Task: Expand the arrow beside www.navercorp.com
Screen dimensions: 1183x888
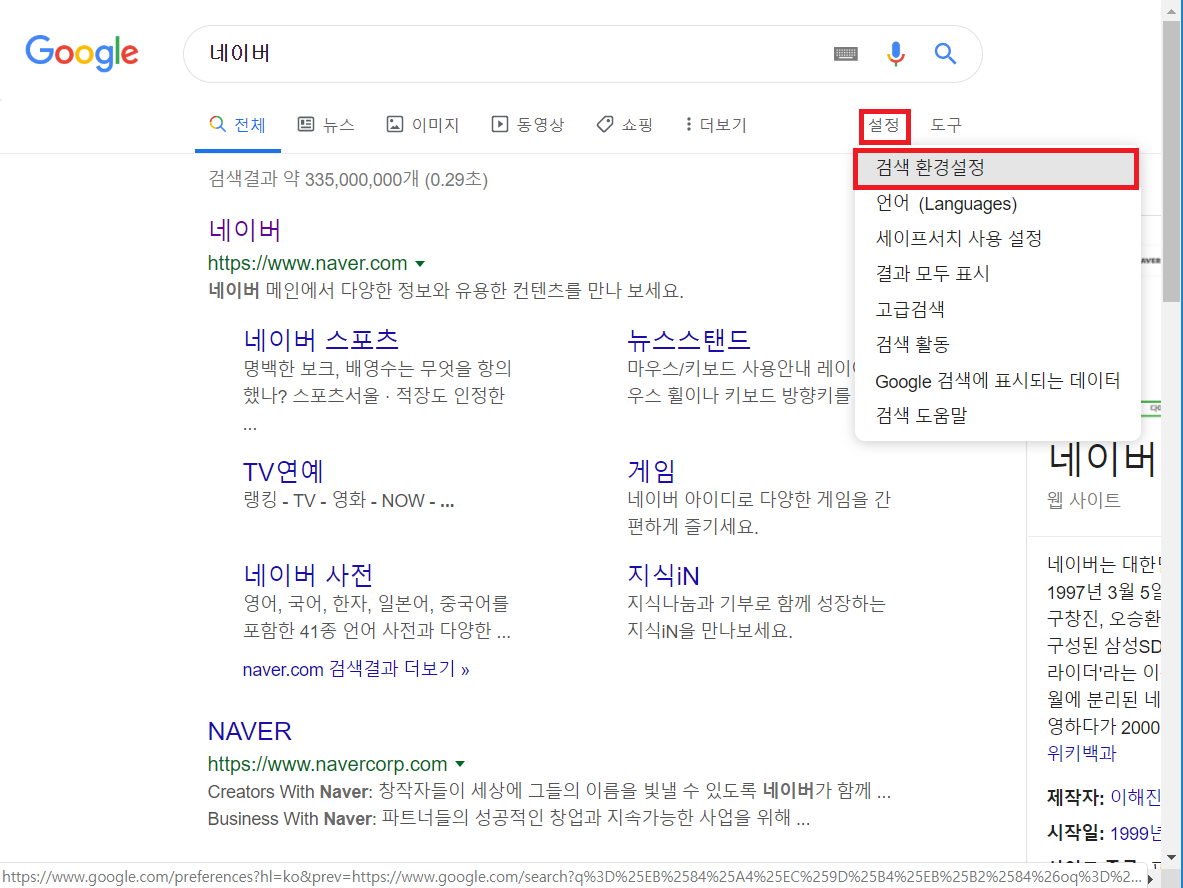Action: (x=459, y=765)
